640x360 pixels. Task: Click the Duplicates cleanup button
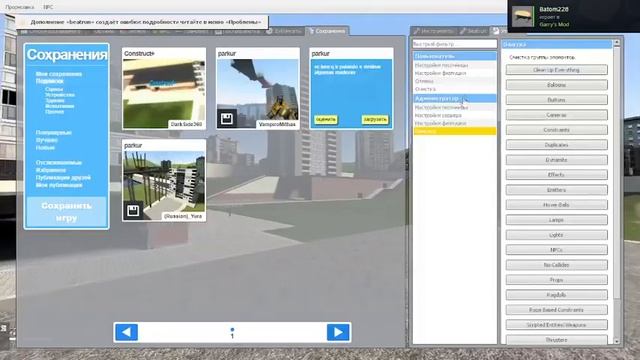556,145
